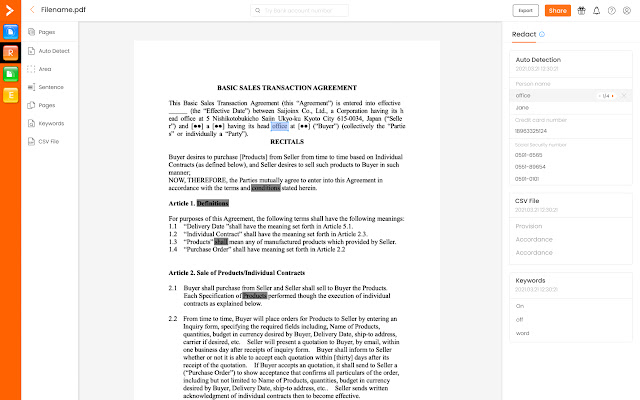Click the redacted 'Definitions' heading word
The width and height of the screenshot is (640, 400).
click(x=213, y=203)
